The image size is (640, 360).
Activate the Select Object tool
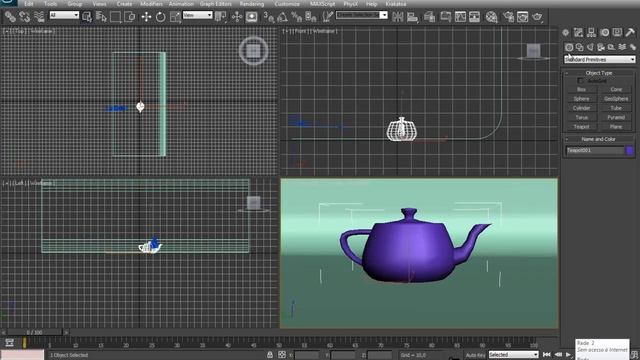click(87, 17)
